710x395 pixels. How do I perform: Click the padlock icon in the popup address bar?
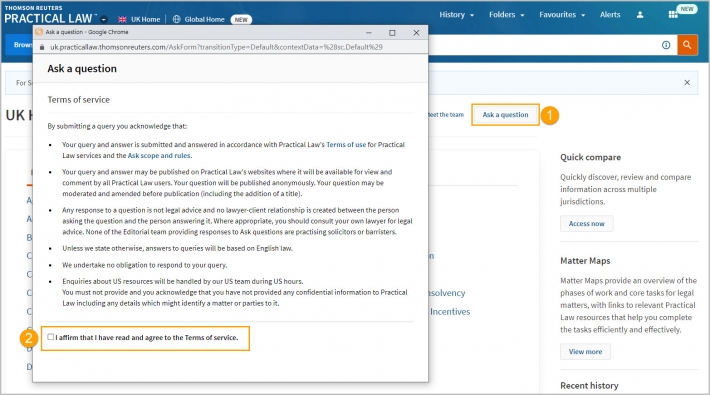tap(42, 47)
